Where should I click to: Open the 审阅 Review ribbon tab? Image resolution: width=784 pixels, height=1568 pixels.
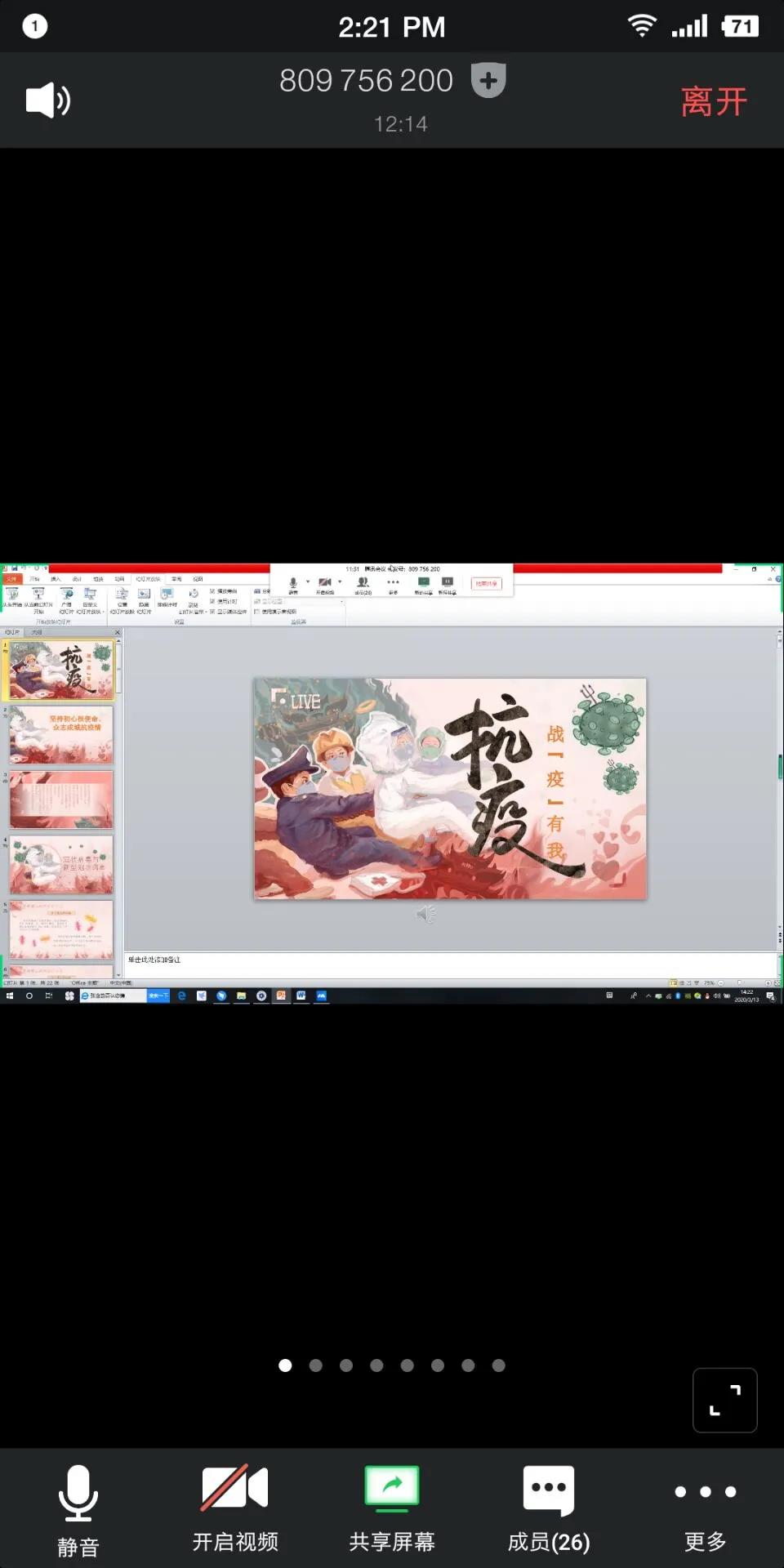176,579
